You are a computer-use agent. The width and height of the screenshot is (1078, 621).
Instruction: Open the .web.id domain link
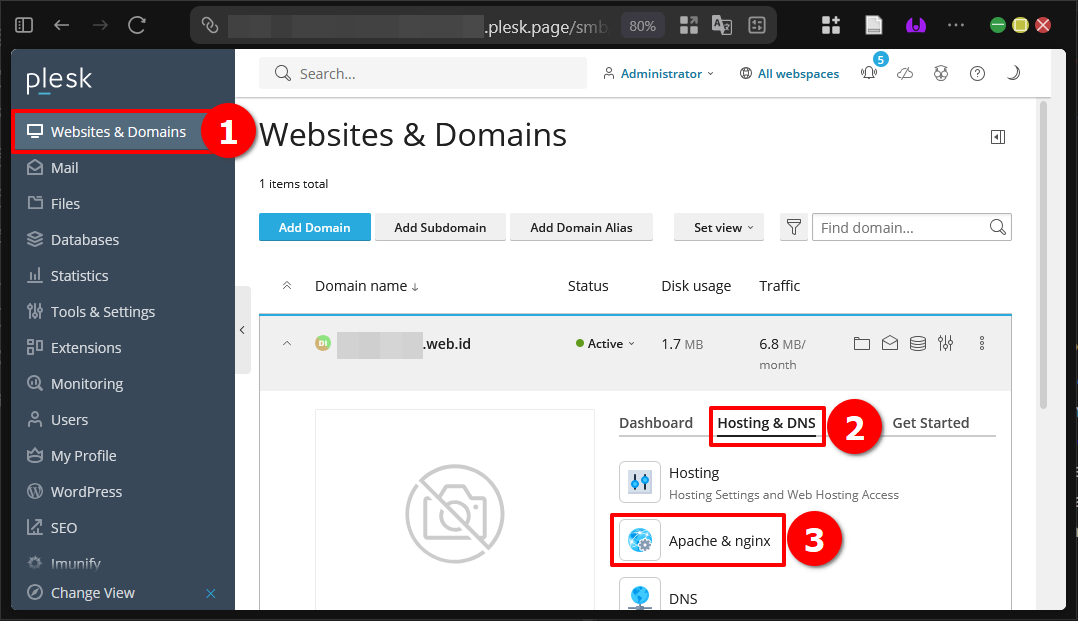coord(404,344)
